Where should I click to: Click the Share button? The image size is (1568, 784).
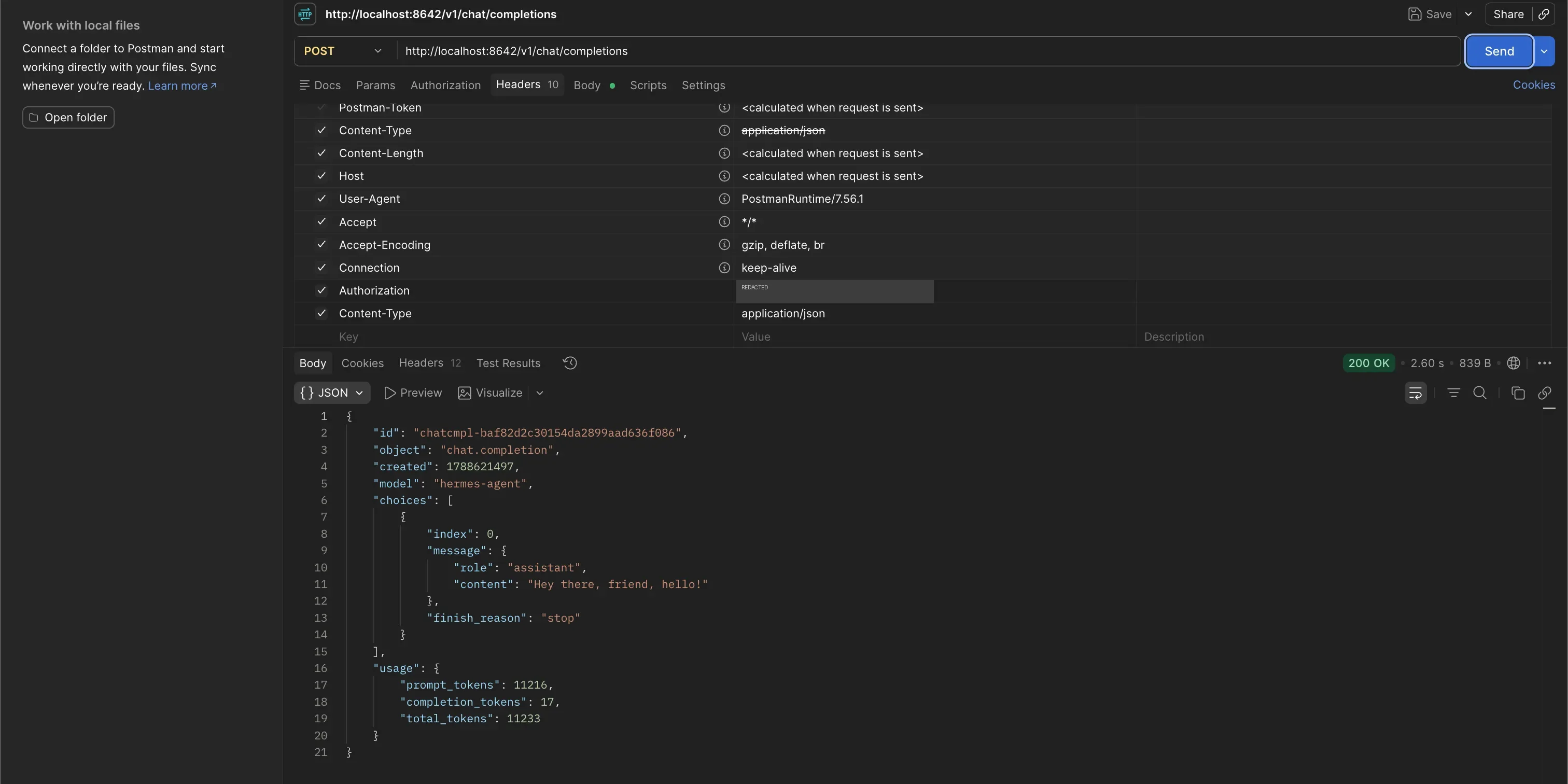(x=1508, y=14)
